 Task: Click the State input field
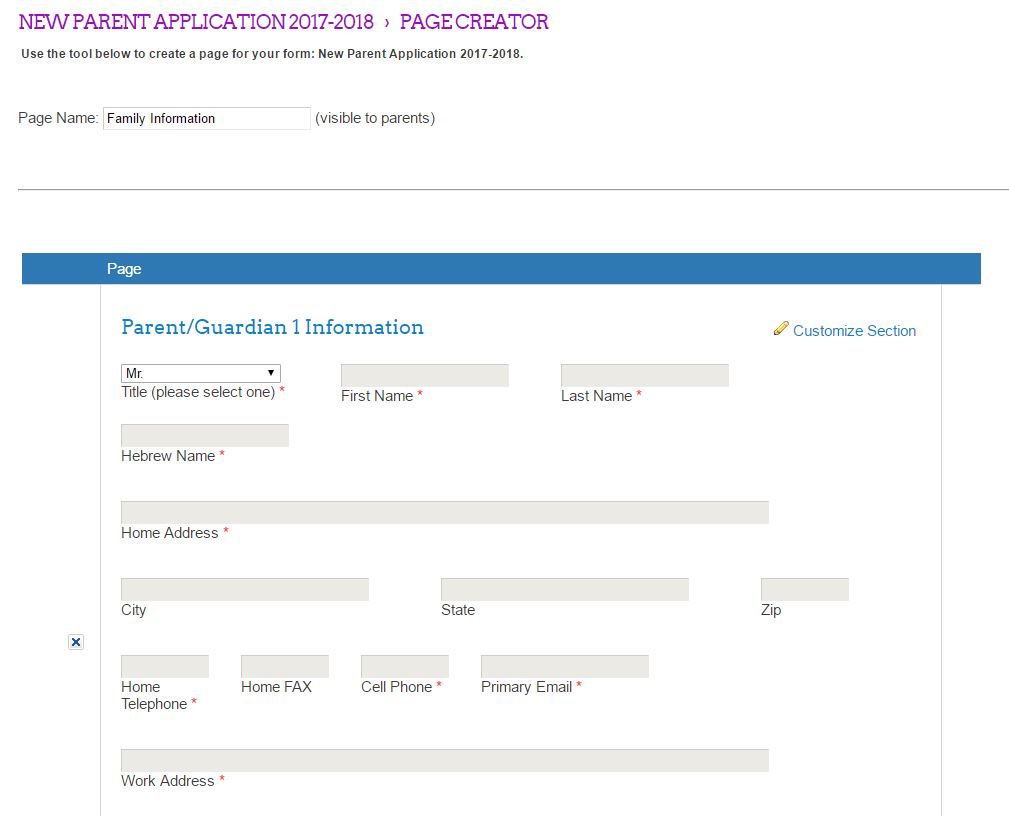564,590
